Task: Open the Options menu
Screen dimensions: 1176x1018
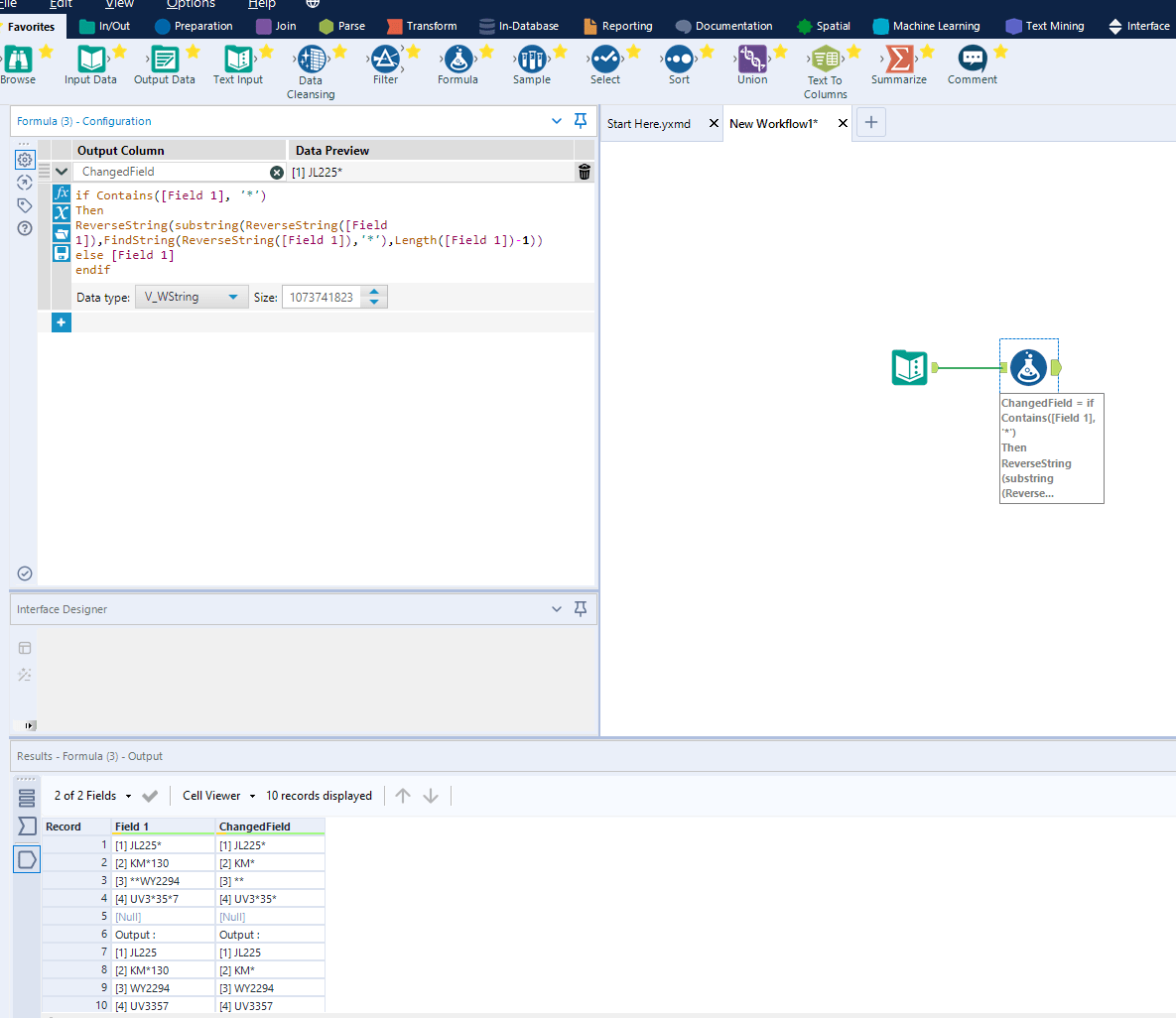Action: point(191,4)
